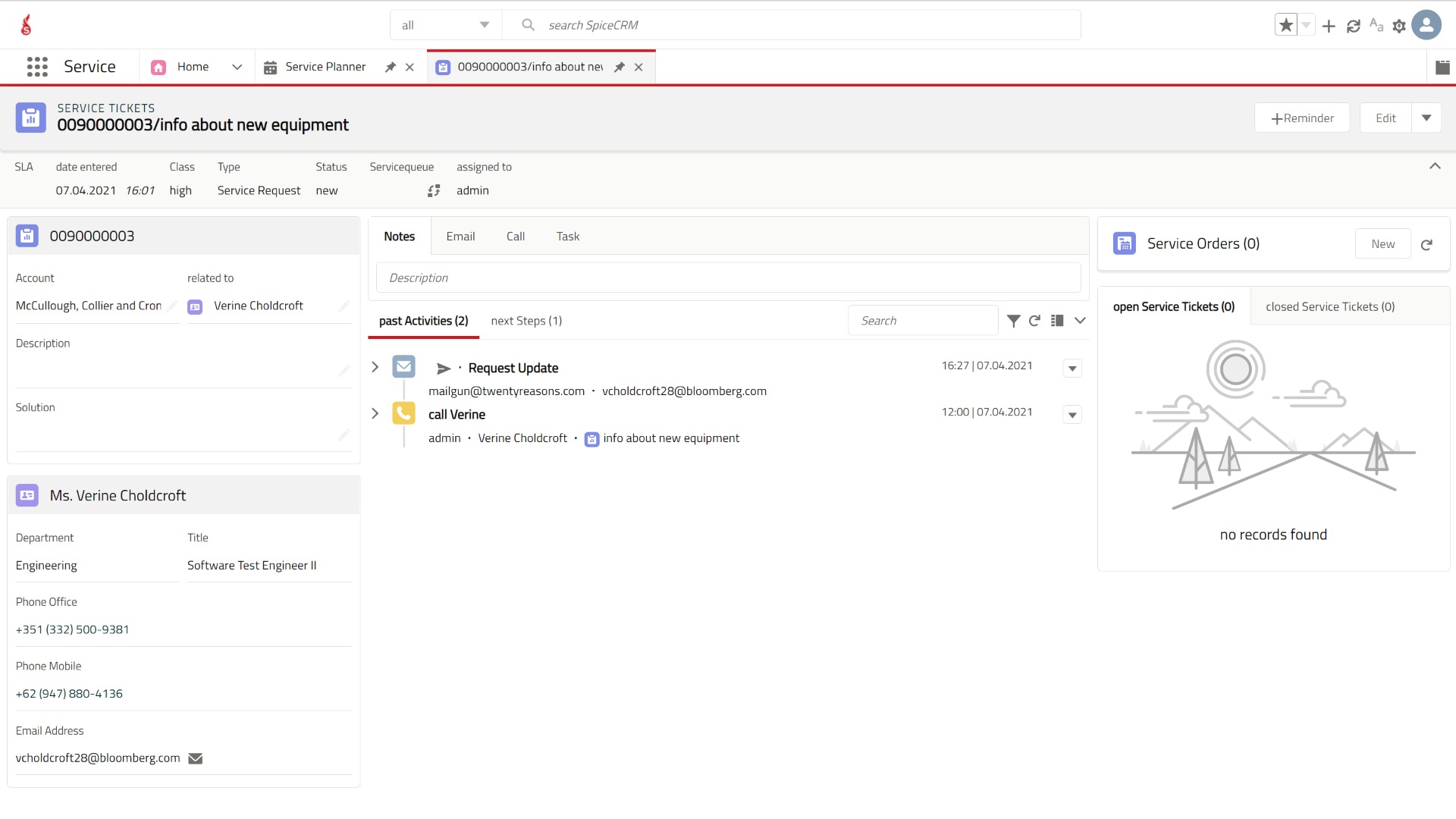
Task: Collapse the ticket header details chevron
Action: 1435,166
